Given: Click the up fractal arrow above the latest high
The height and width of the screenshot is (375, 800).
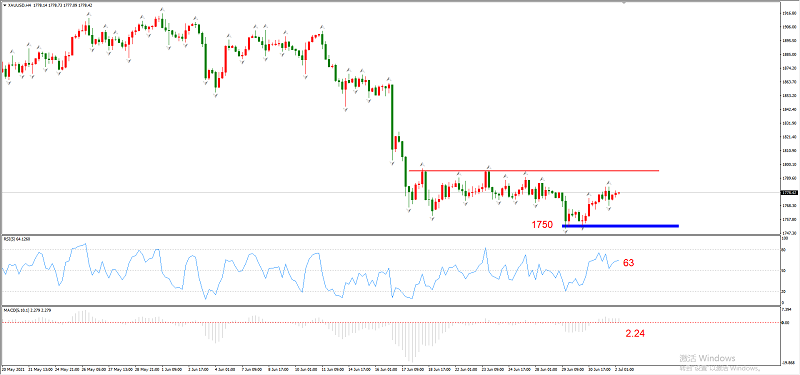Looking at the screenshot, I should point(608,182).
